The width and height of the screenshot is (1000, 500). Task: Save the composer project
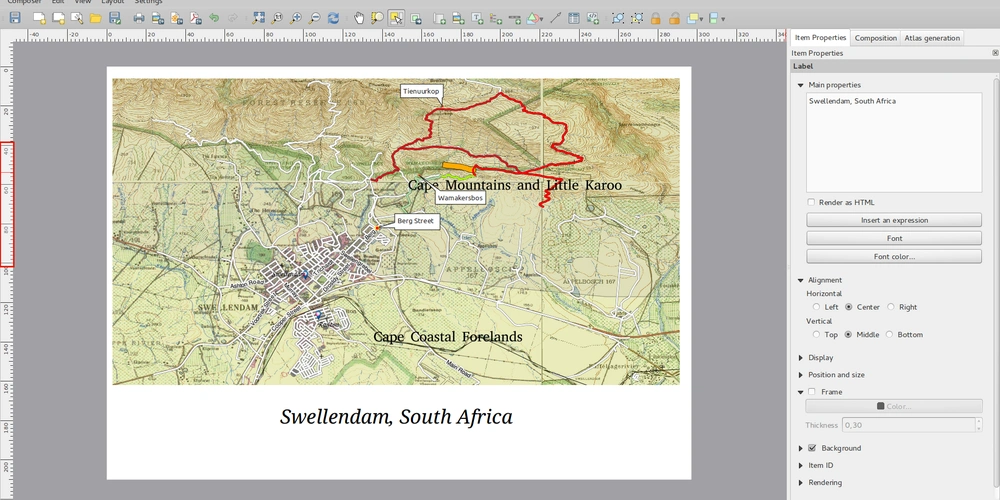tap(15, 18)
